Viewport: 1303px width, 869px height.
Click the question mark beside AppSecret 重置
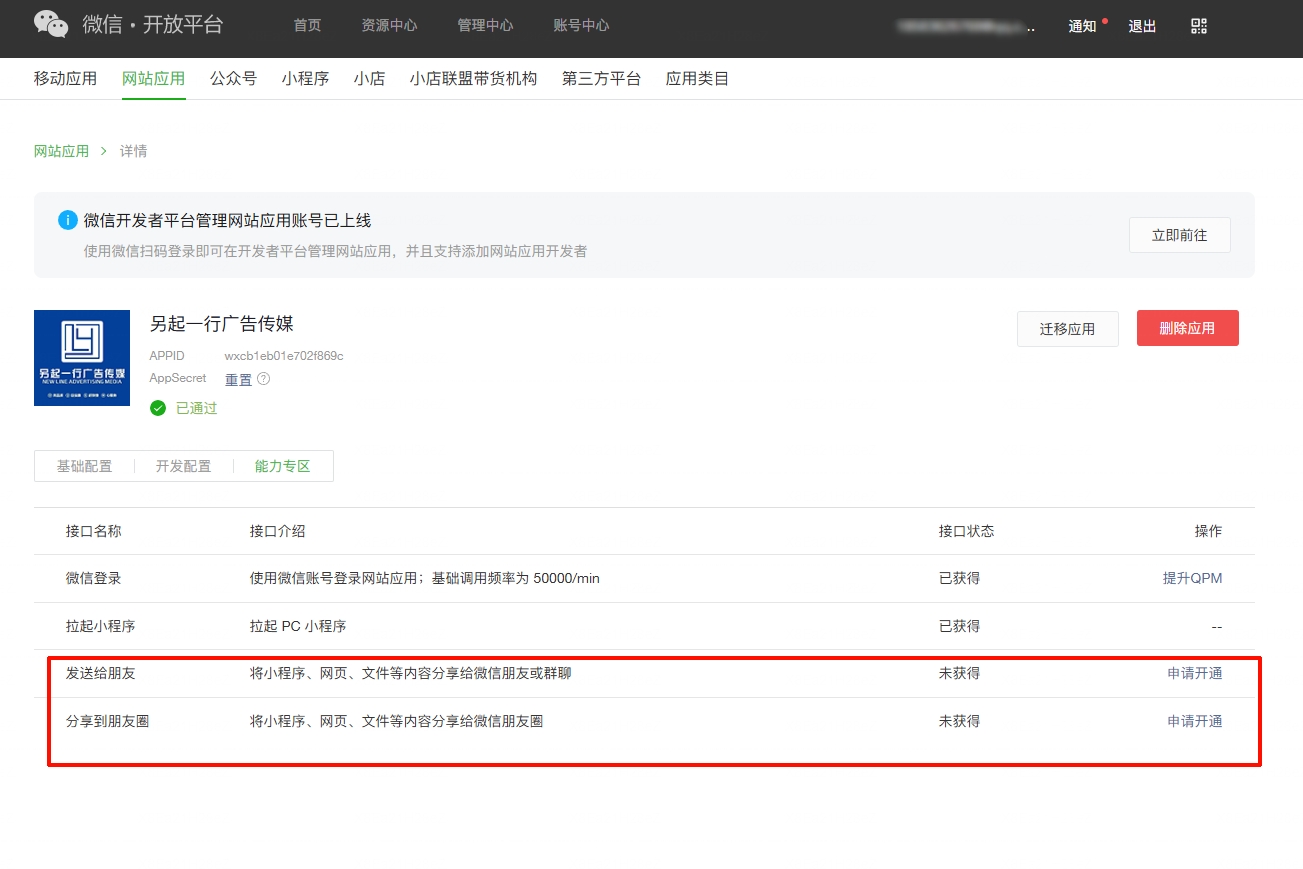tap(262, 379)
